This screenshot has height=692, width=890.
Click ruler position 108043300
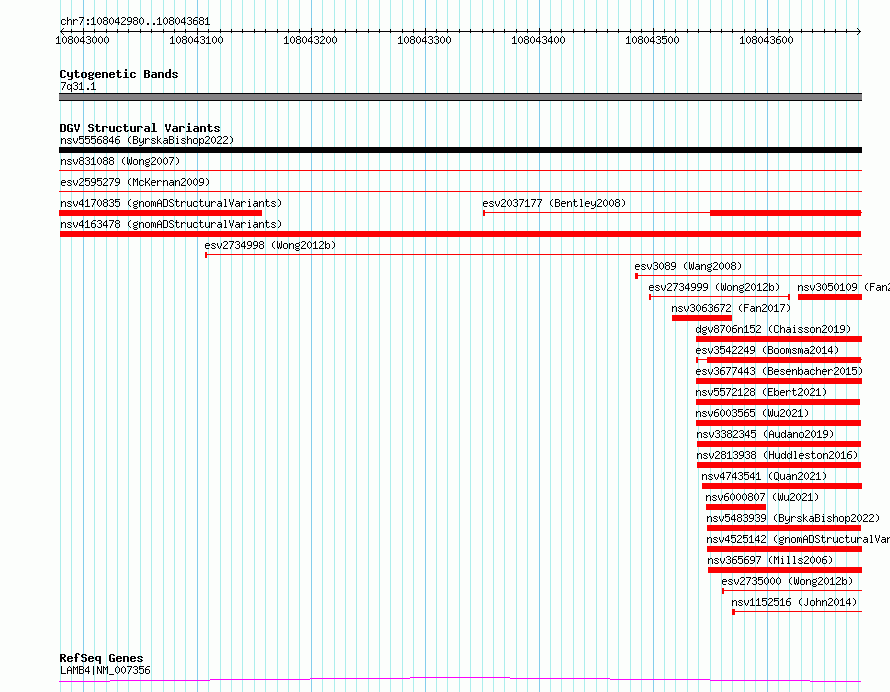coord(425,40)
